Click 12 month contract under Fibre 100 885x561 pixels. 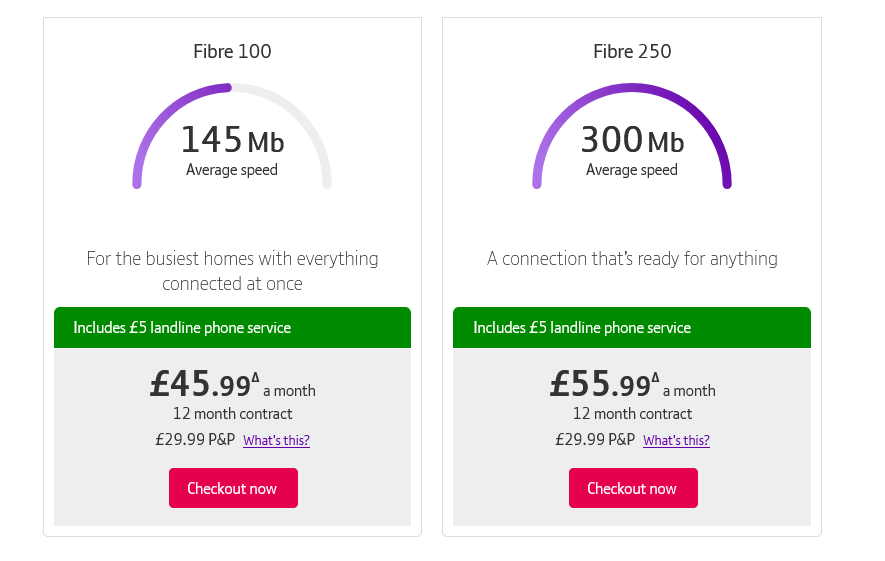(x=233, y=414)
